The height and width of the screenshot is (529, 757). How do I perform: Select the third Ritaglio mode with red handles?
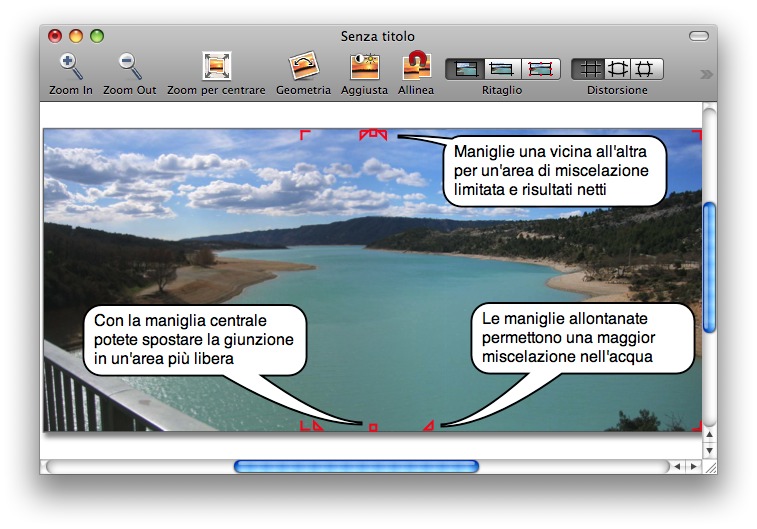pos(540,69)
